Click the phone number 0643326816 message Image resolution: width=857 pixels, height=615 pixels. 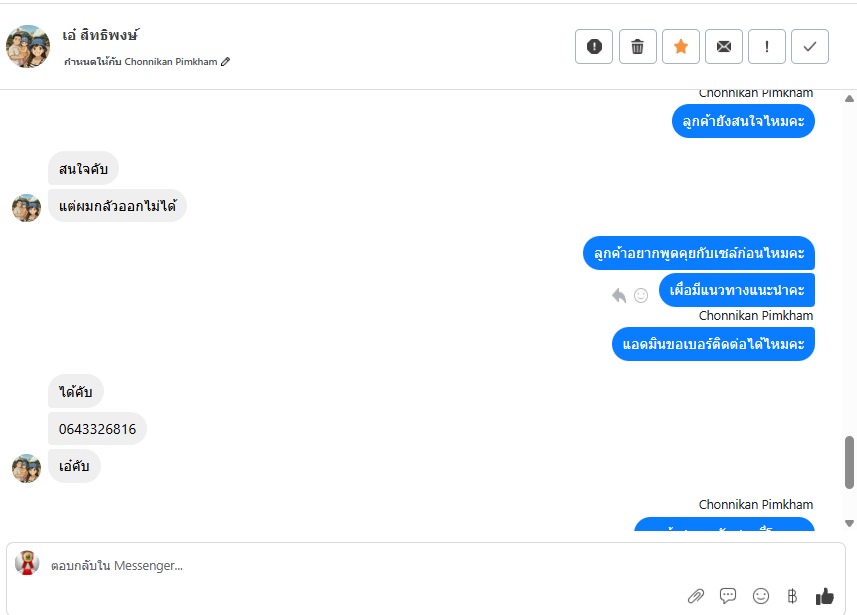(97, 429)
